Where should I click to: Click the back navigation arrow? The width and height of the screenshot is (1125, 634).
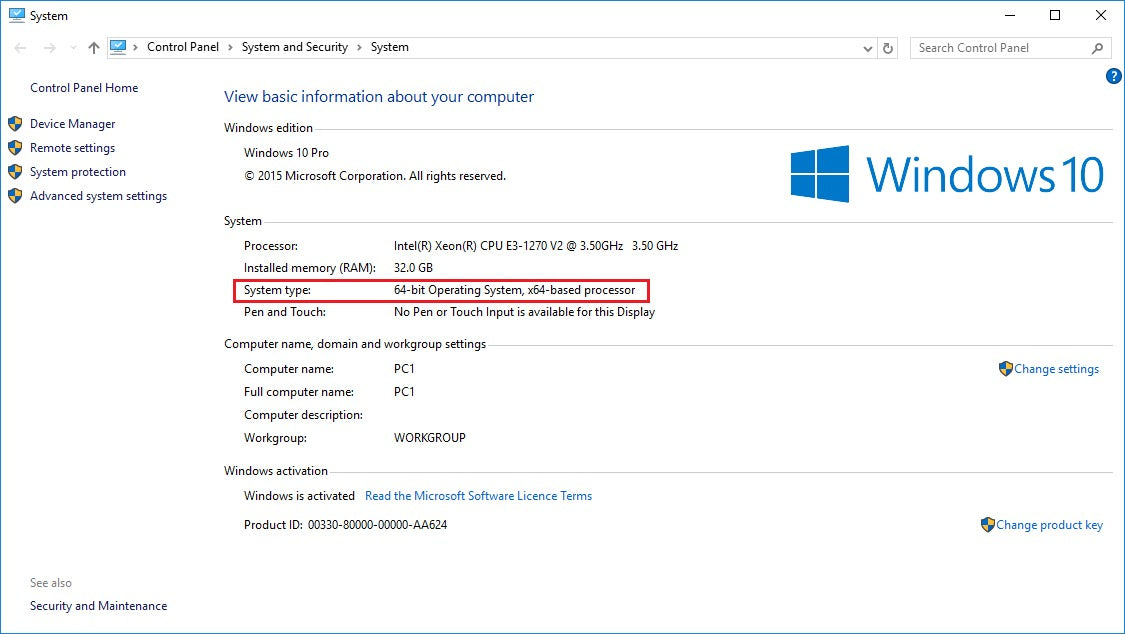point(19,47)
